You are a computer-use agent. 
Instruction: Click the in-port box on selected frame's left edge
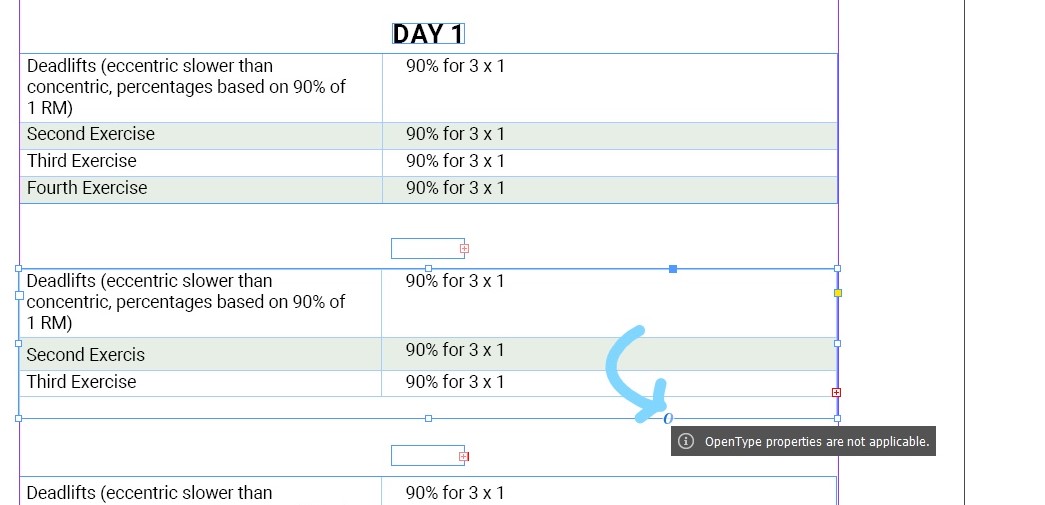tap(19, 295)
